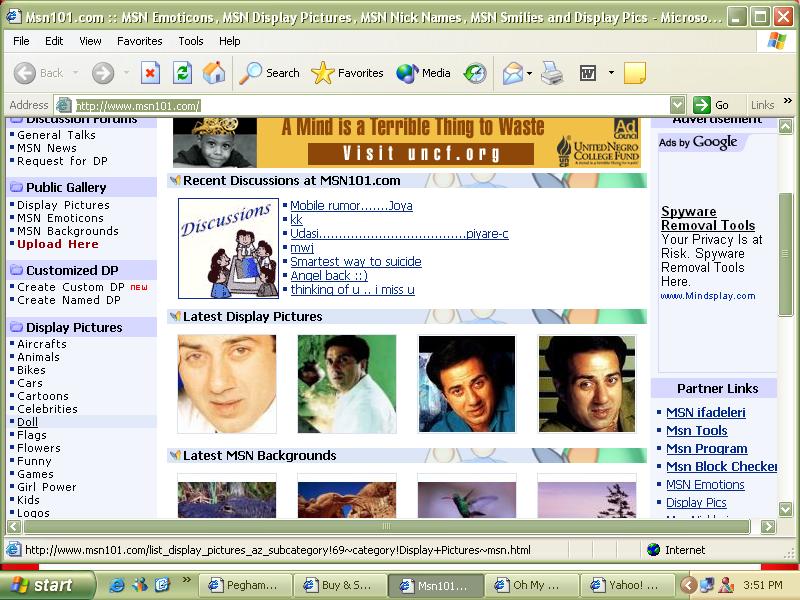This screenshot has height=600, width=800.
Task: Open the MSN Emoticons gallery link
Action: (60, 218)
